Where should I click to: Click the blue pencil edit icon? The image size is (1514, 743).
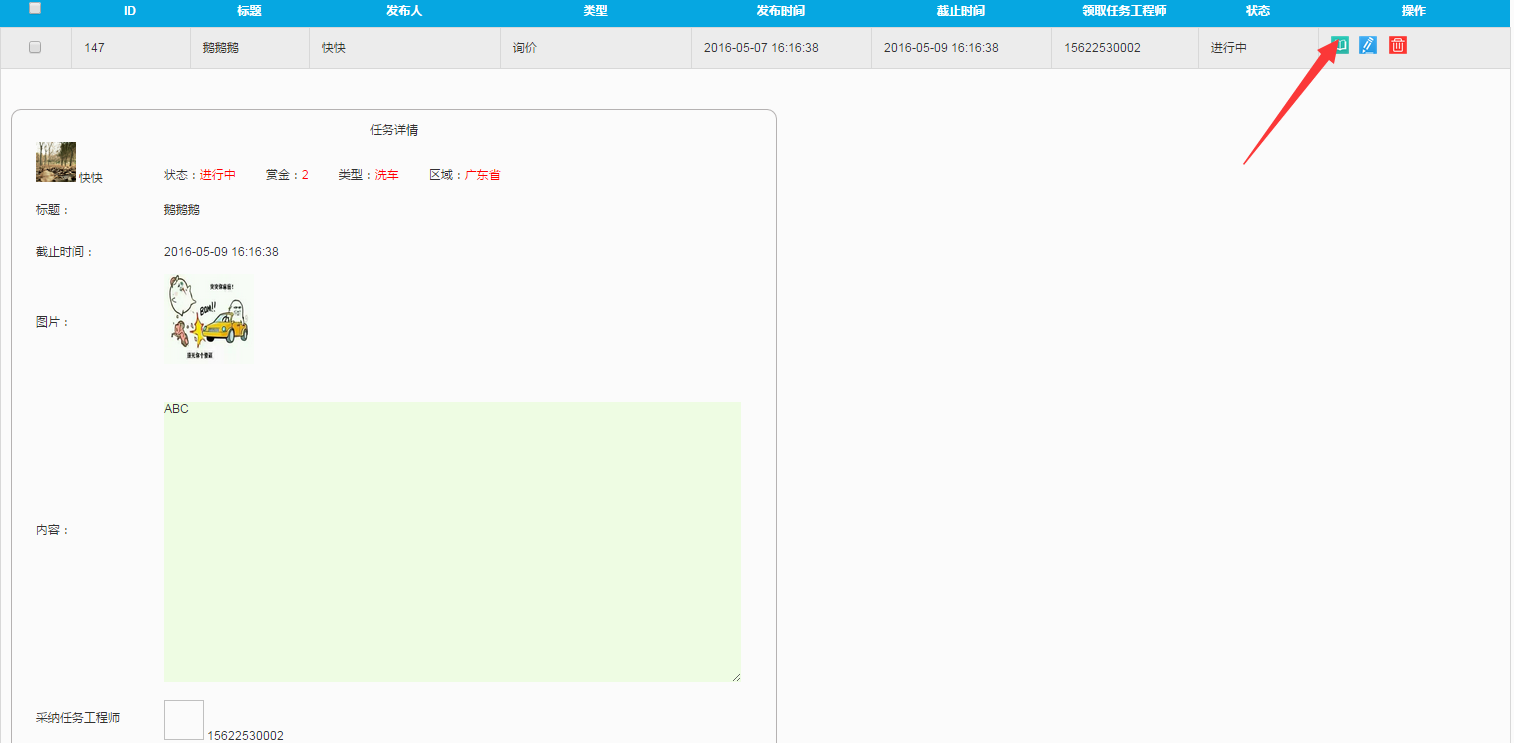[x=1368, y=45]
